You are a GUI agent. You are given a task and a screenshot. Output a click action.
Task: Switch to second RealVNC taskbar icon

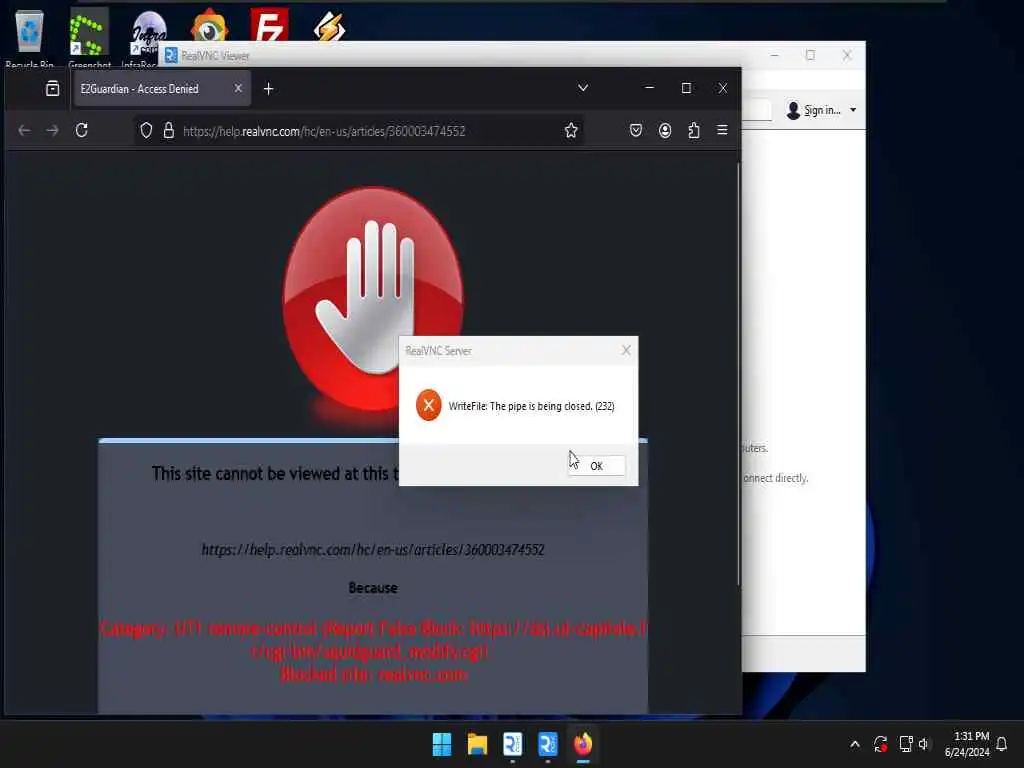[x=548, y=744]
